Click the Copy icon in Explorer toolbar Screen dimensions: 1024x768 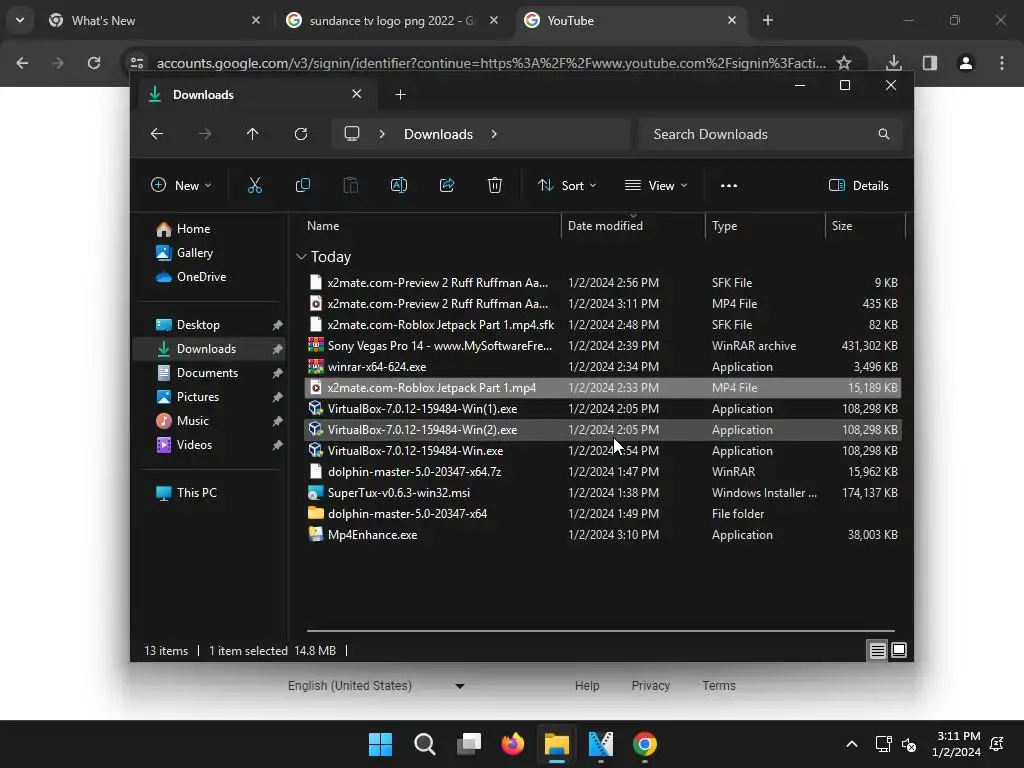pos(302,185)
